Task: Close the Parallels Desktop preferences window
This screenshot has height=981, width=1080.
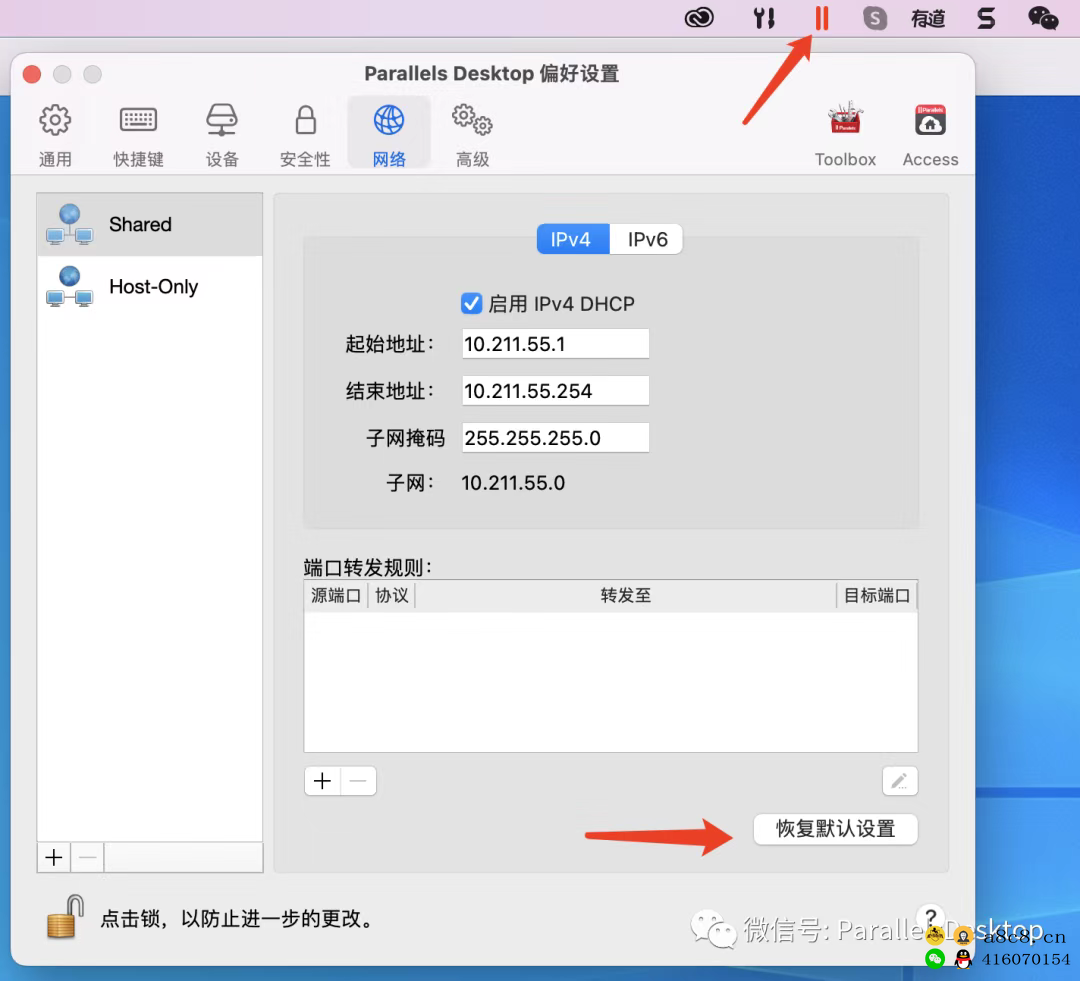Action: point(32,74)
